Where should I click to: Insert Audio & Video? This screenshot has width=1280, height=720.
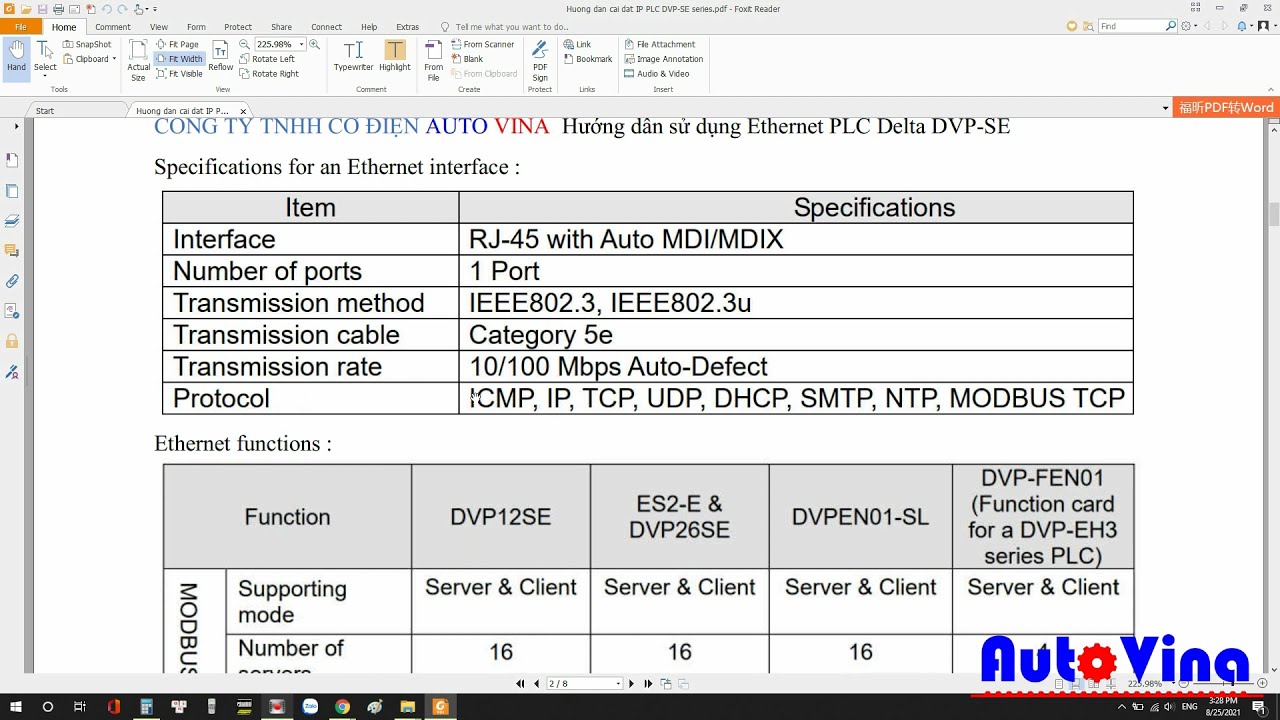click(x=657, y=73)
